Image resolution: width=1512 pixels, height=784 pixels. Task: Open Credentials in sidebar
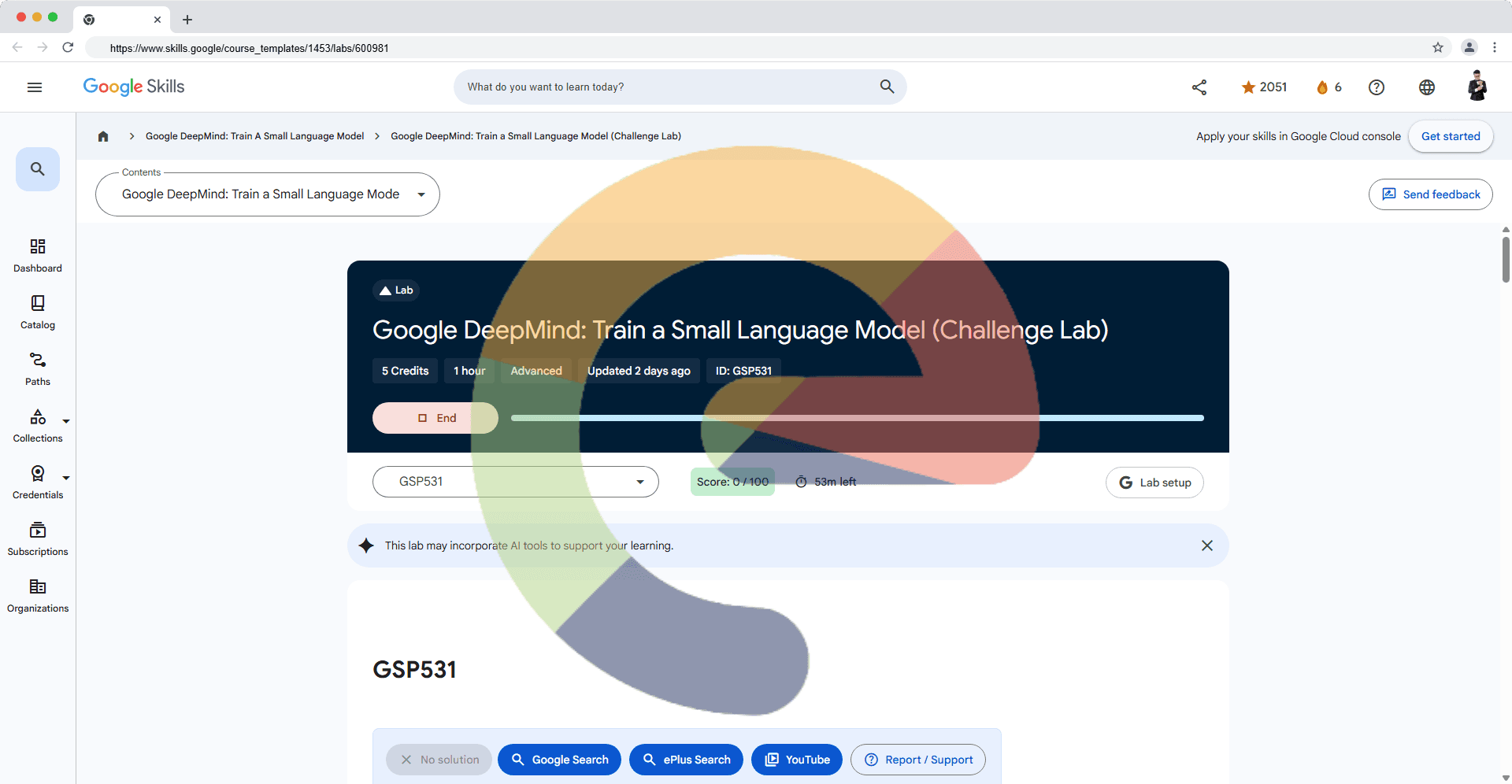pos(38,483)
